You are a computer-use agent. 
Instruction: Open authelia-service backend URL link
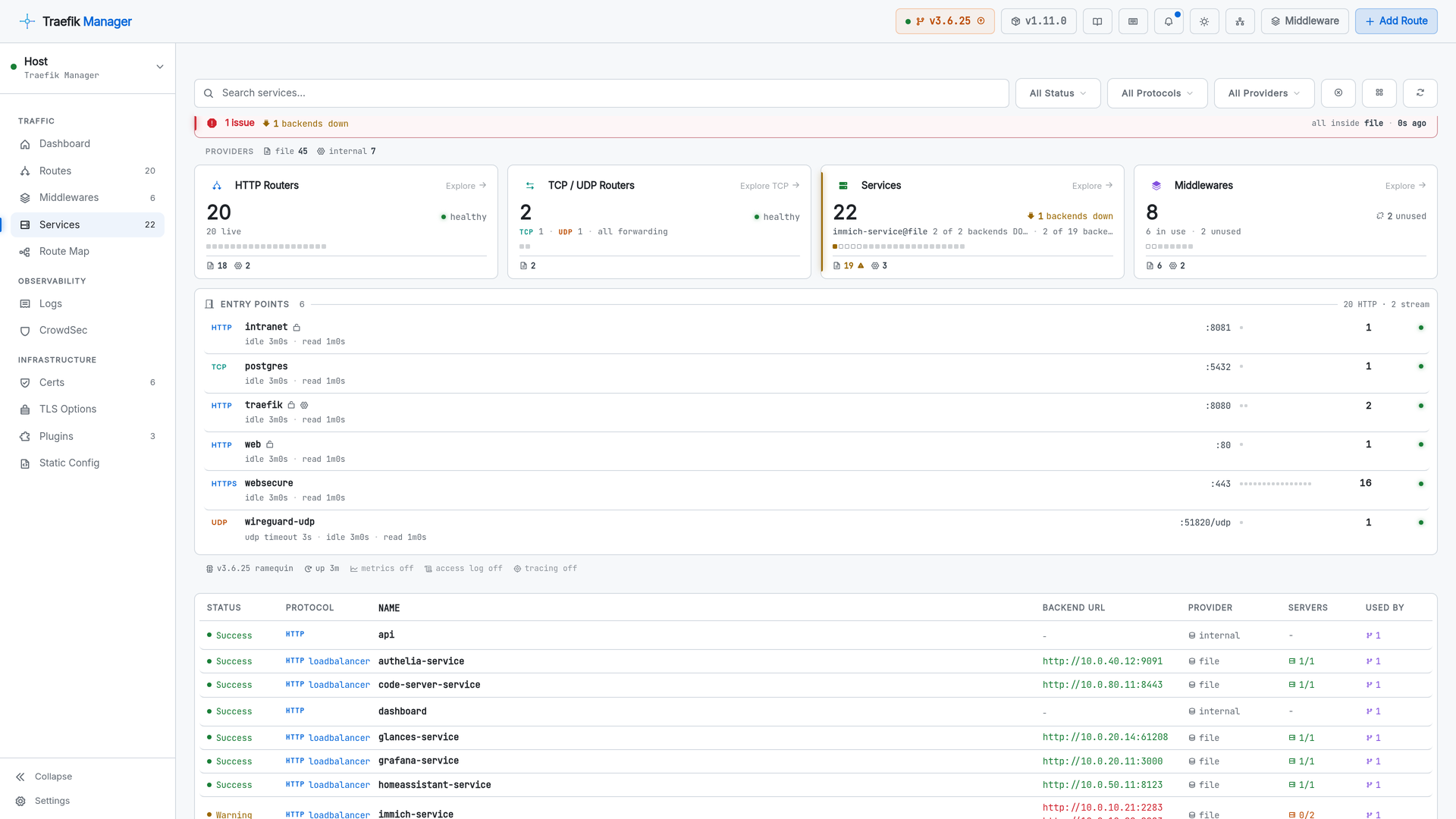[1103, 661]
